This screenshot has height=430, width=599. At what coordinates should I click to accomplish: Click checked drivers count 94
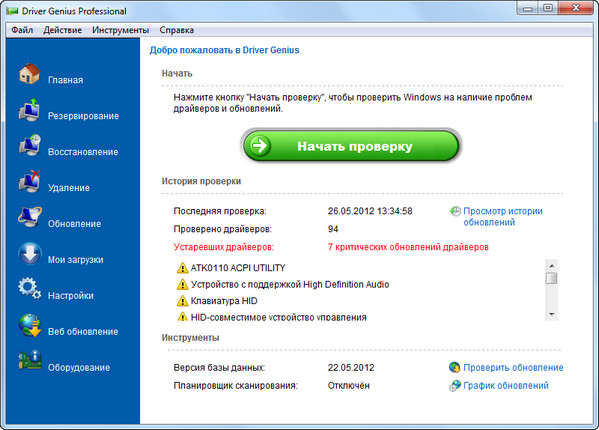coord(333,229)
